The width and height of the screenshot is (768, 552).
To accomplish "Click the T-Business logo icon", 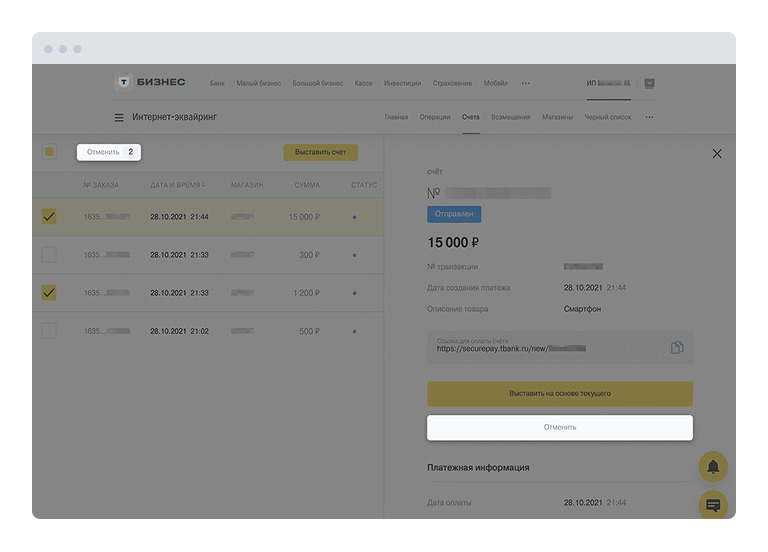I will coord(123,82).
